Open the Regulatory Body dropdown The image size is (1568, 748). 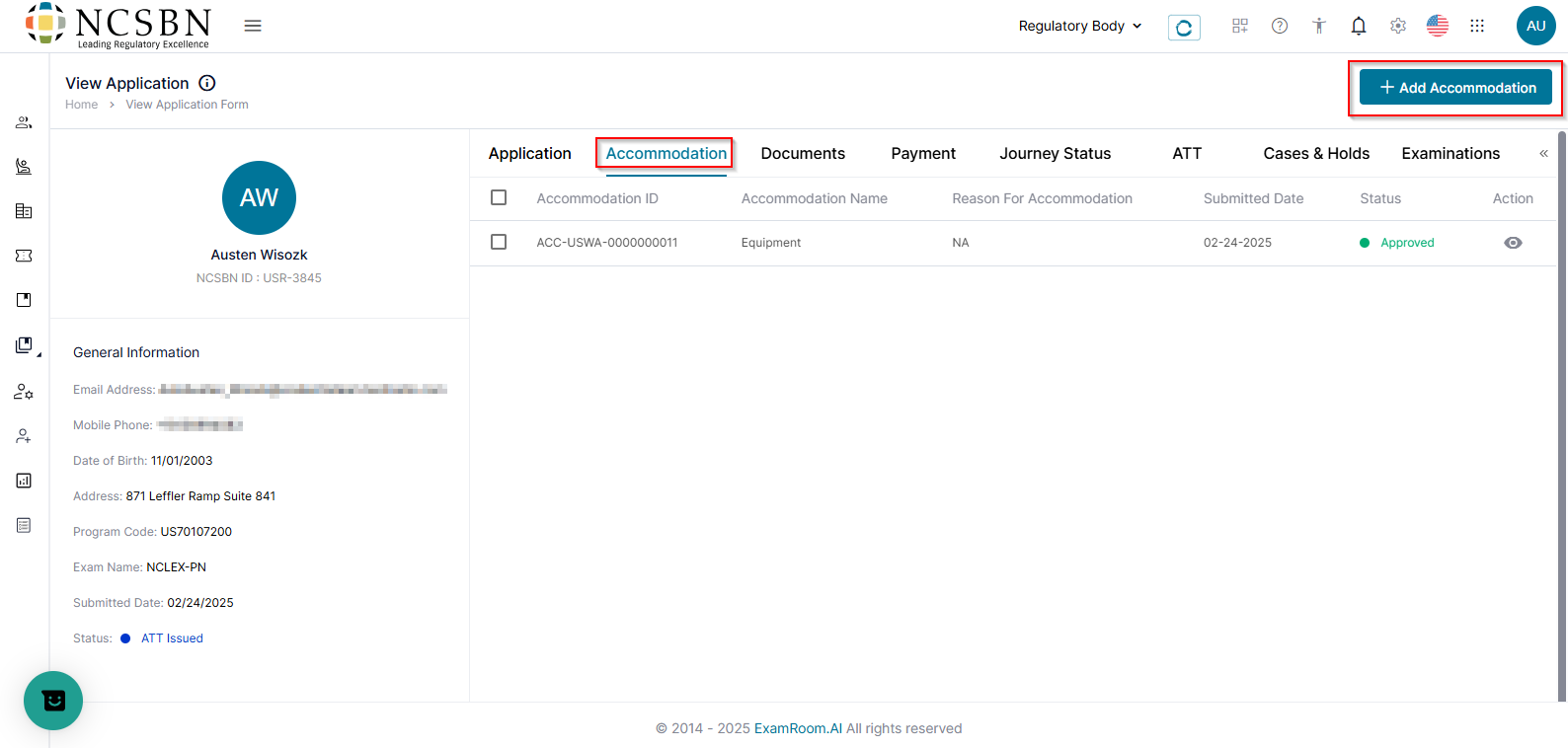pos(1080,26)
